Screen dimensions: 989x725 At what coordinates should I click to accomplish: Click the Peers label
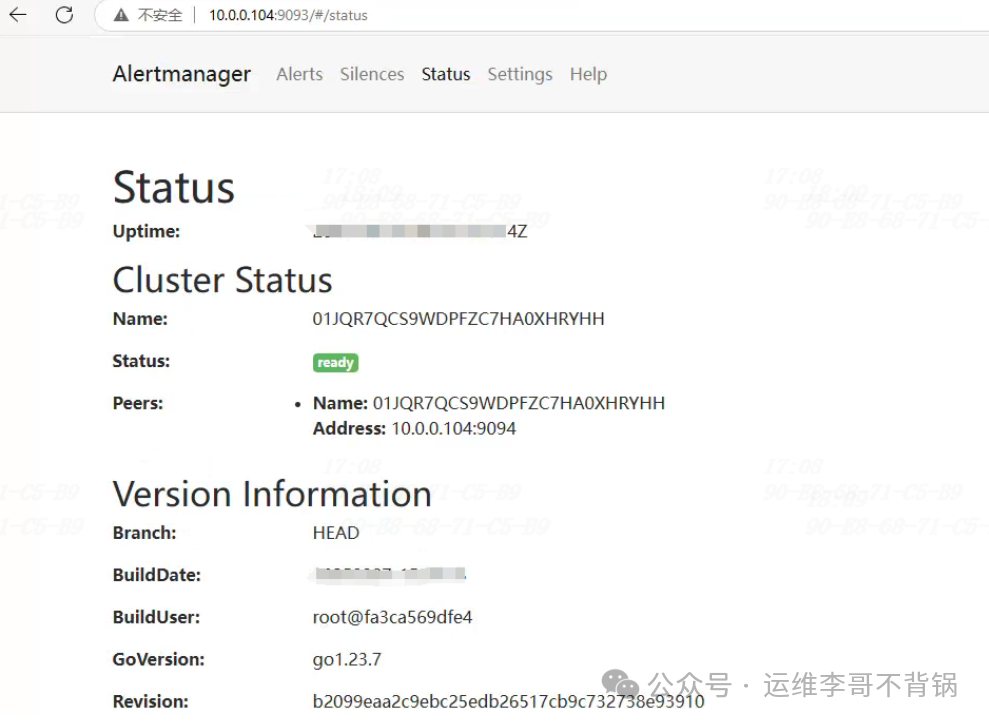point(138,403)
